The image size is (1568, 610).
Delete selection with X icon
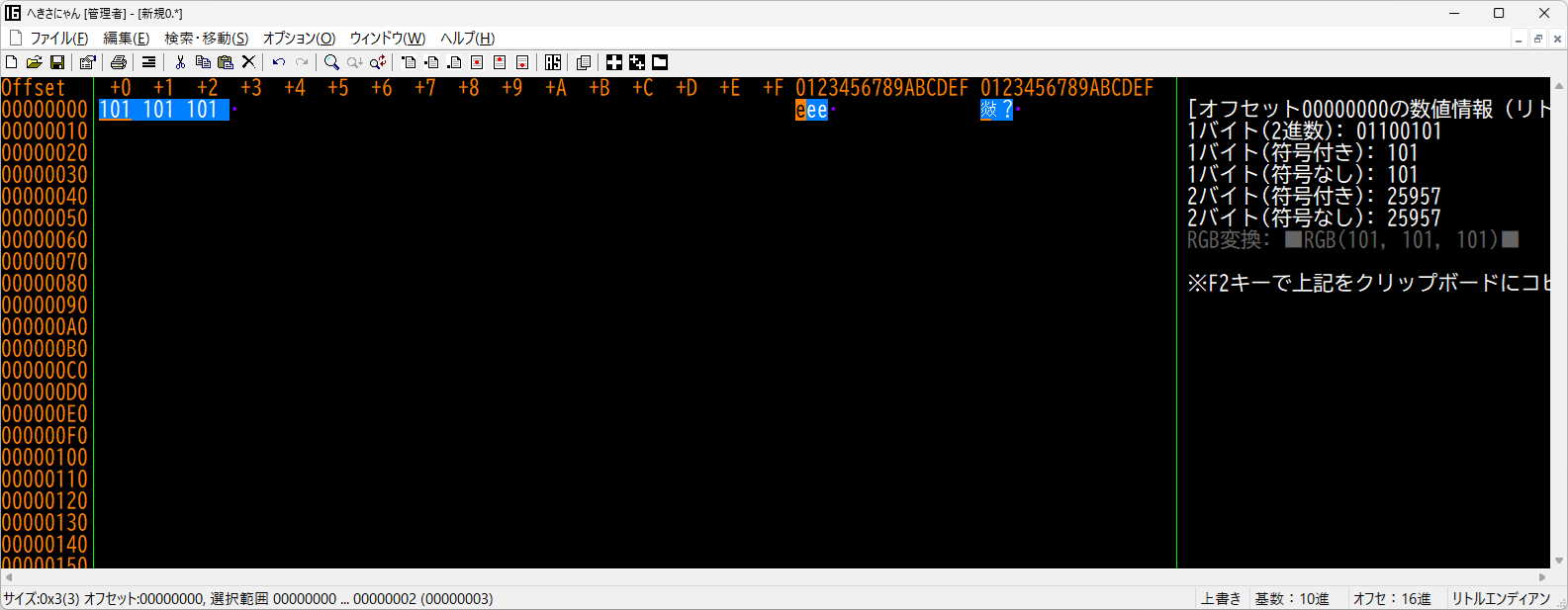(x=248, y=62)
